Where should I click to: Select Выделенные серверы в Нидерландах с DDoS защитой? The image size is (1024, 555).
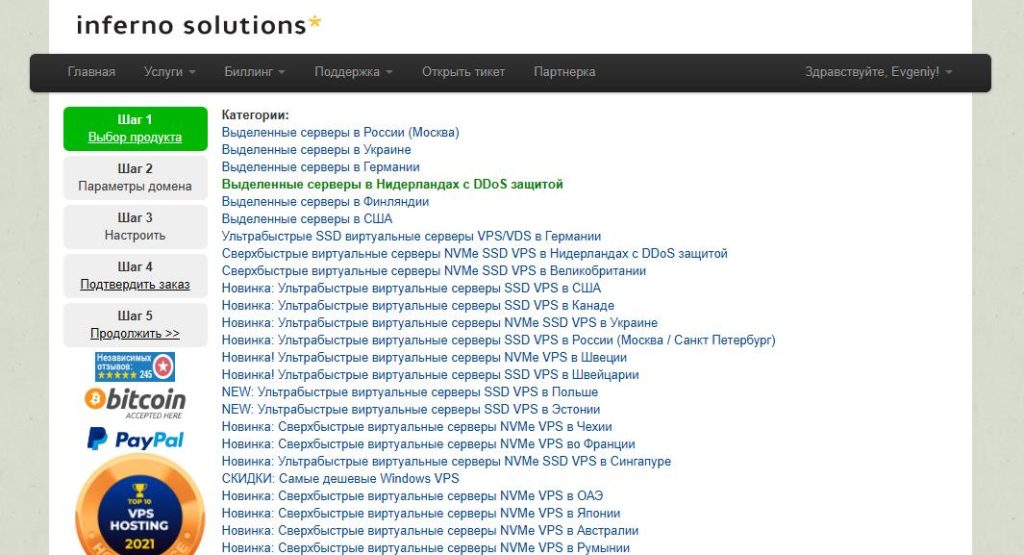pos(392,184)
